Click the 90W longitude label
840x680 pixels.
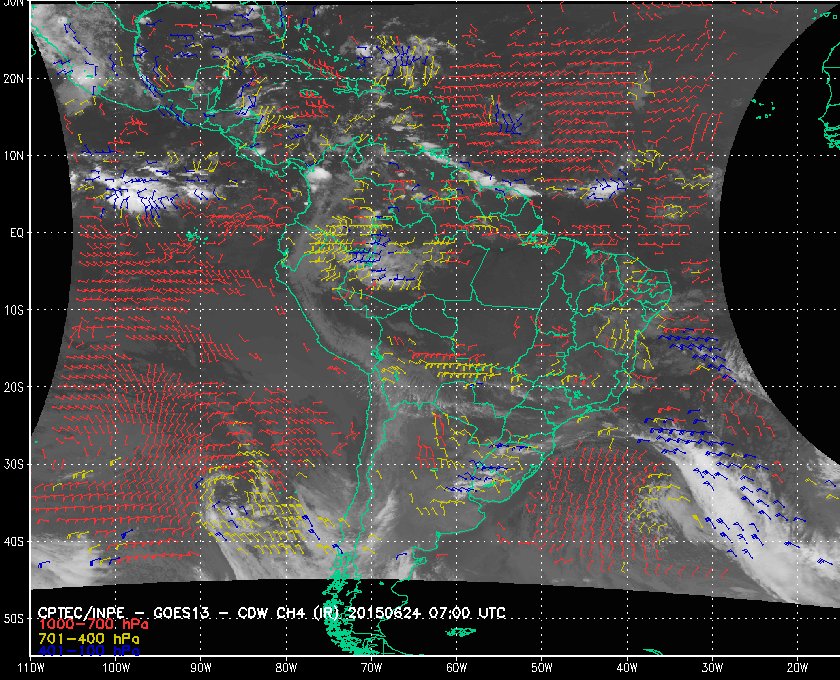pyautogui.click(x=201, y=668)
